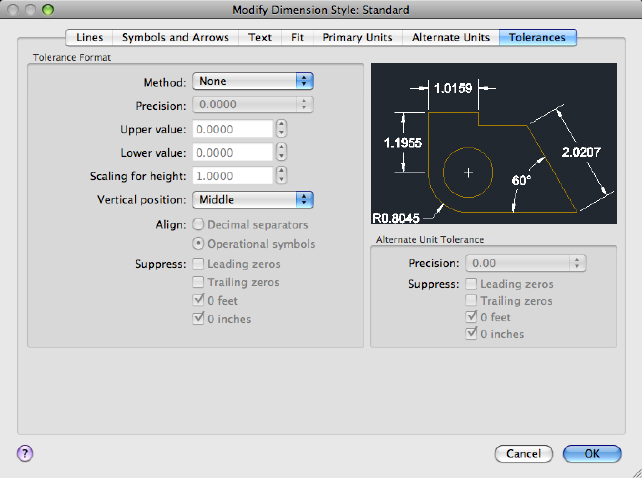
Task: Toggle Trailing zeros in Alternate Unit Tolerance
Action: [x=471, y=301]
